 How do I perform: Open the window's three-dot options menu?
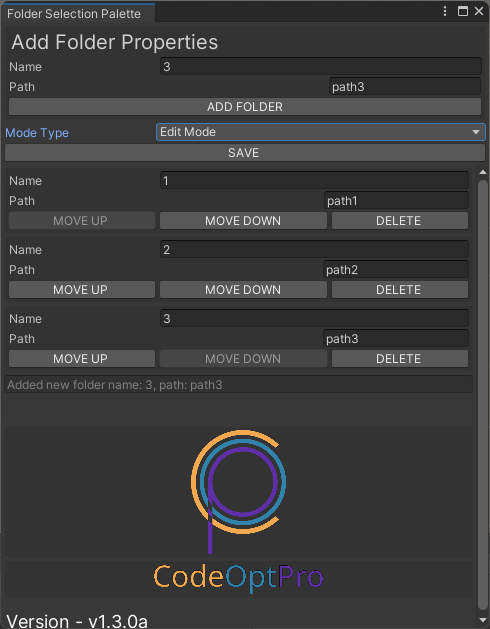pyautogui.click(x=445, y=11)
